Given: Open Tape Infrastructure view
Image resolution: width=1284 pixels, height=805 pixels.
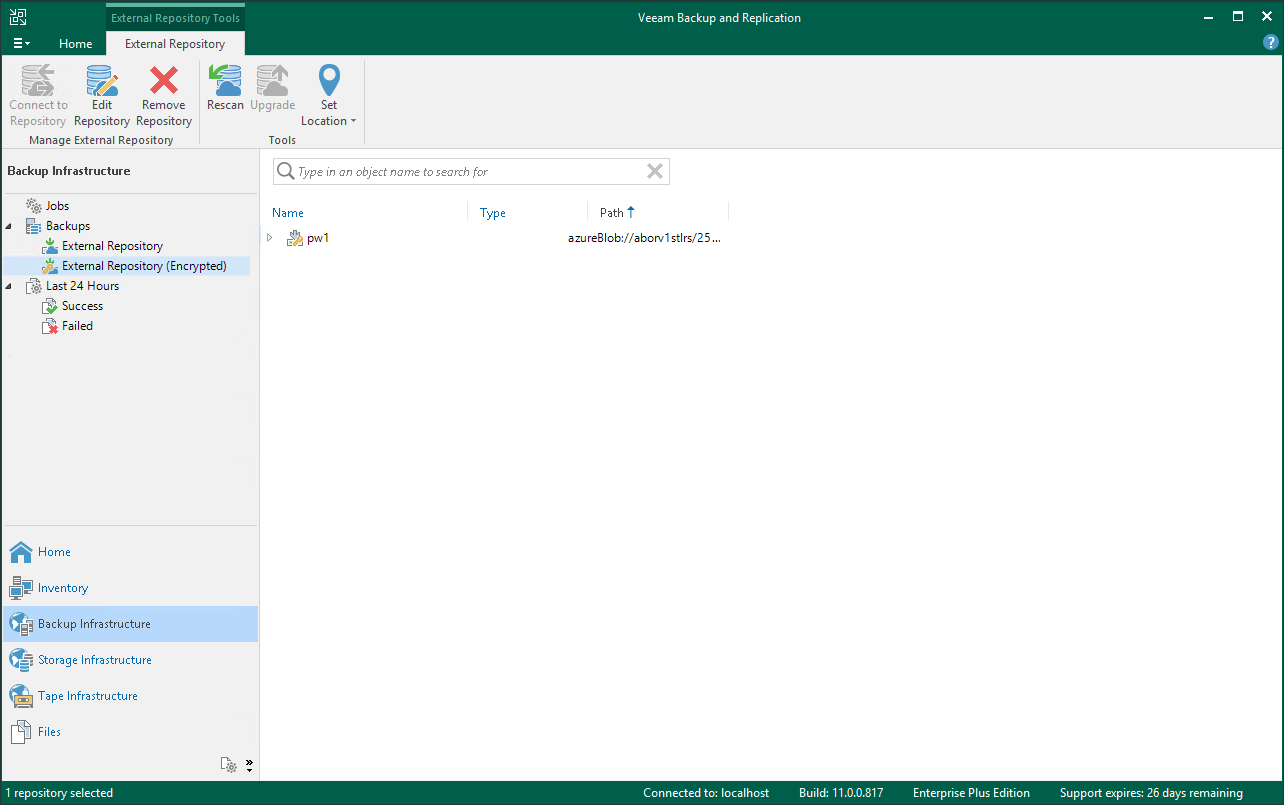Looking at the screenshot, I should pos(87,695).
